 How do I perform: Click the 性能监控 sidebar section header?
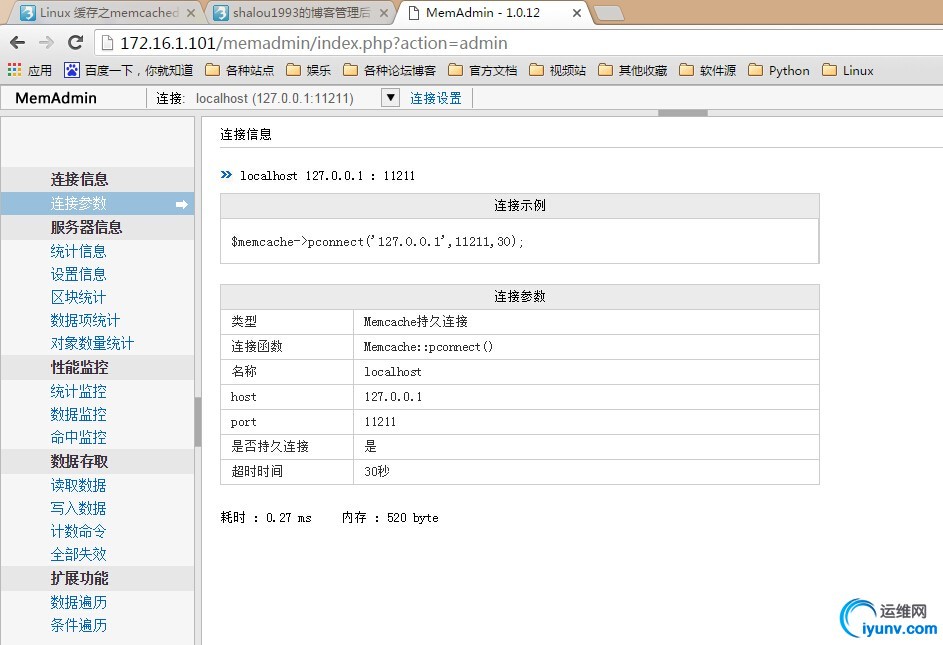point(97,367)
